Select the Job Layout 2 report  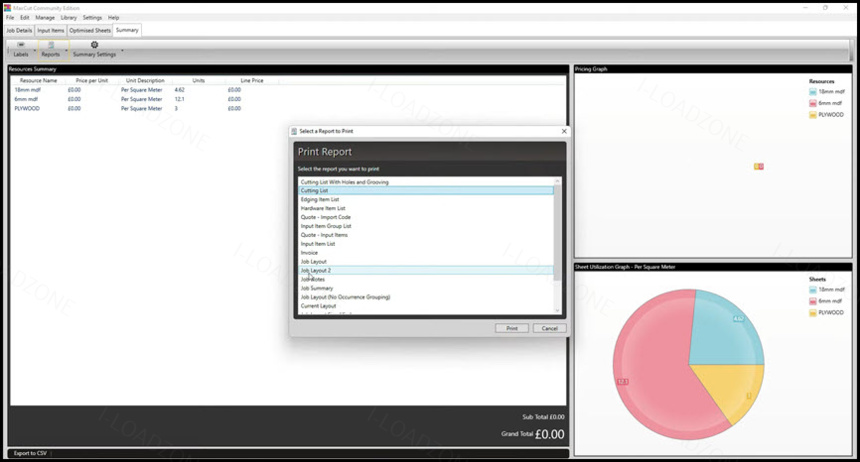tap(426, 271)
